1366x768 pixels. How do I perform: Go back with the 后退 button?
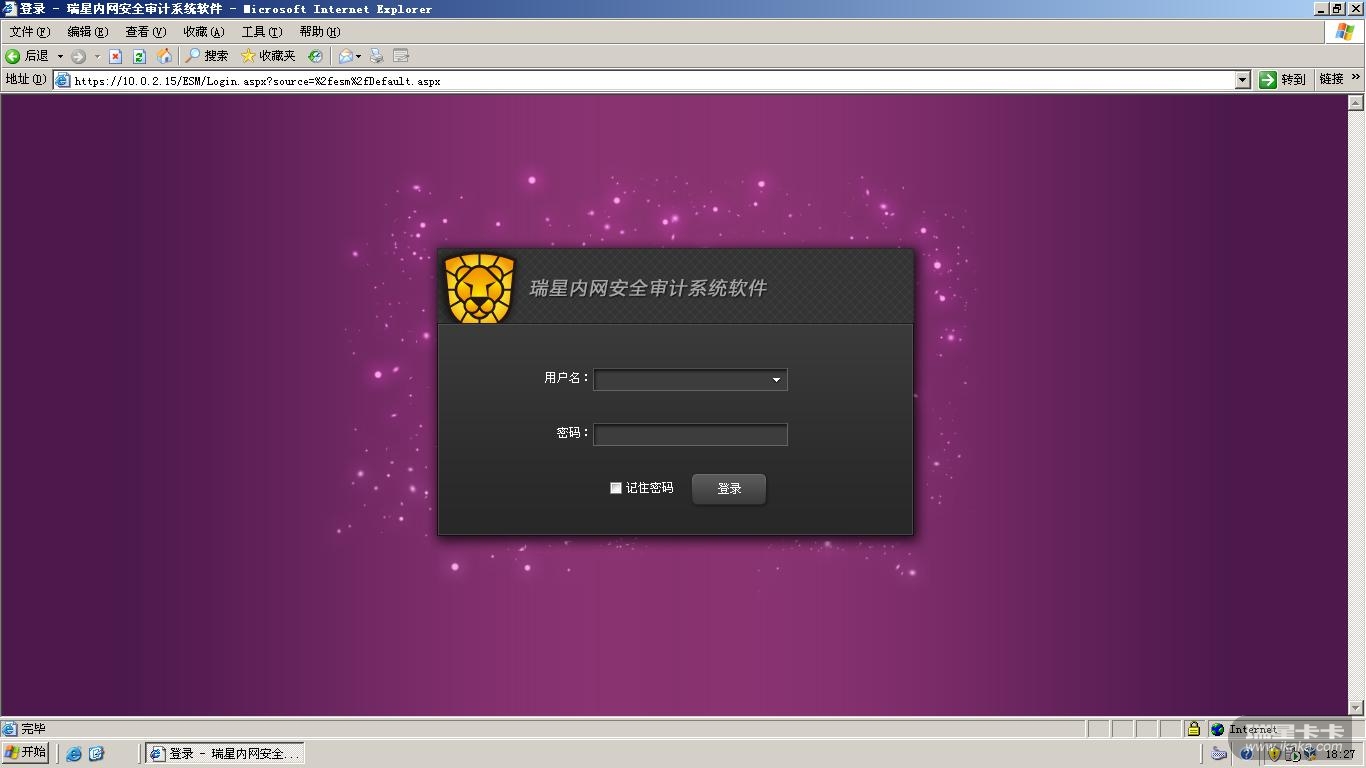pyautogui.click(x=27, y=56)
